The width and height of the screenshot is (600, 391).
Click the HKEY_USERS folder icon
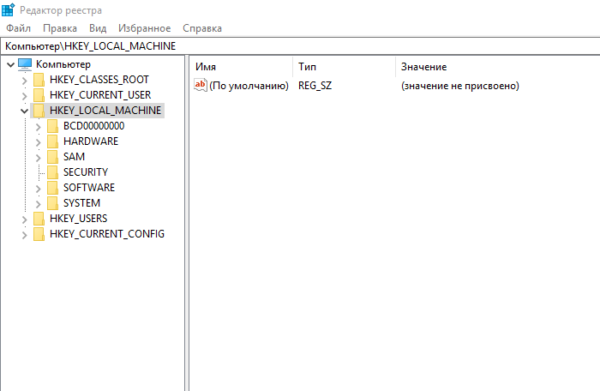(x=39, y=218)
